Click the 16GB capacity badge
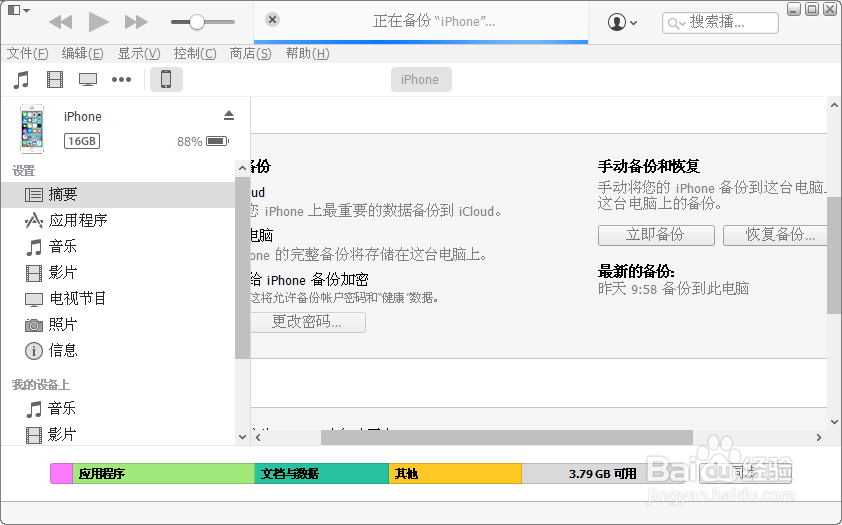Viewport: 842px width, 525px height. (82, 141)
